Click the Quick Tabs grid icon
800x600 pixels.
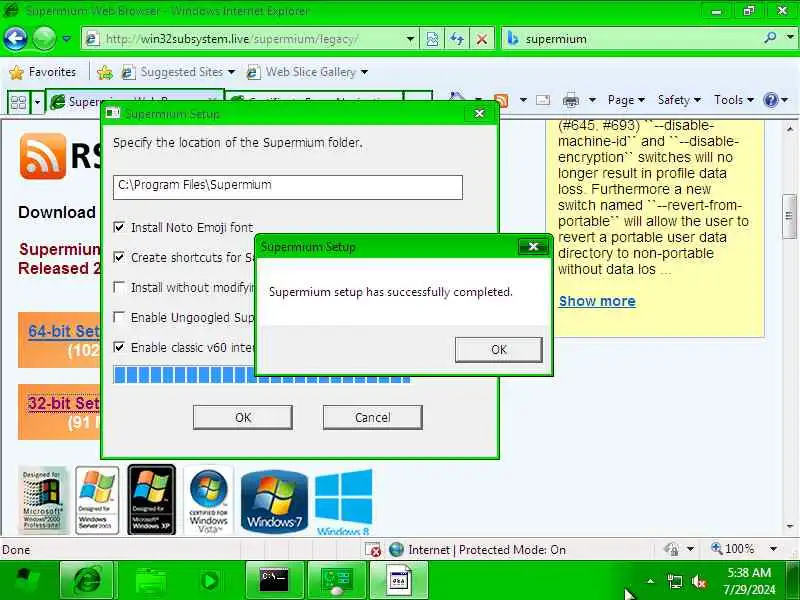(18, 103)
